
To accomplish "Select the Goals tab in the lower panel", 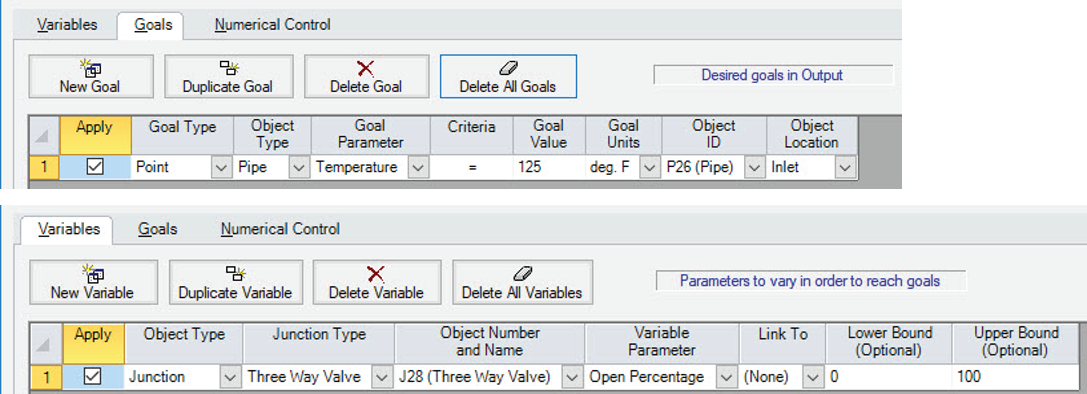I will (x=157, y=228).
